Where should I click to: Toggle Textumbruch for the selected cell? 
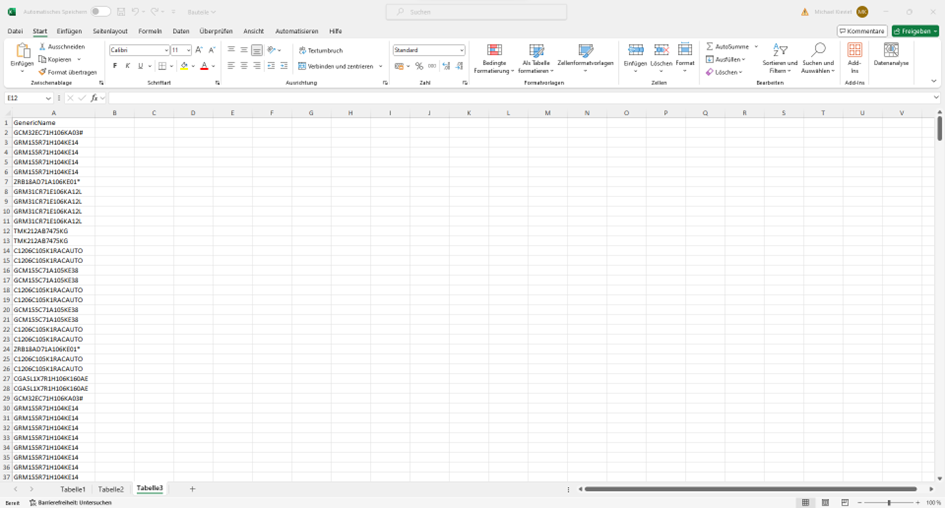coord(320,50)
